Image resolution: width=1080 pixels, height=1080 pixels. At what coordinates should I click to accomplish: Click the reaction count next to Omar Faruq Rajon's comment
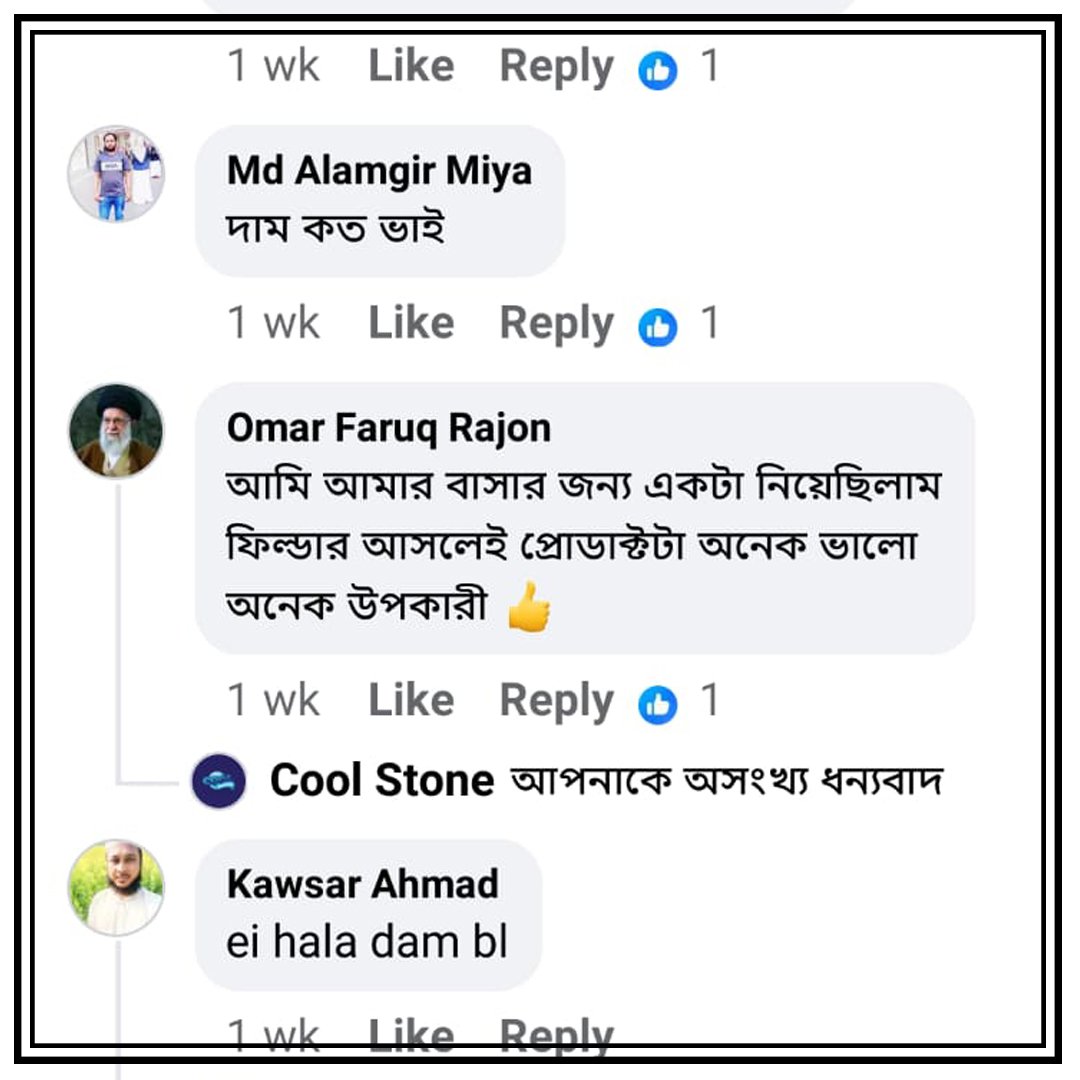708,700
